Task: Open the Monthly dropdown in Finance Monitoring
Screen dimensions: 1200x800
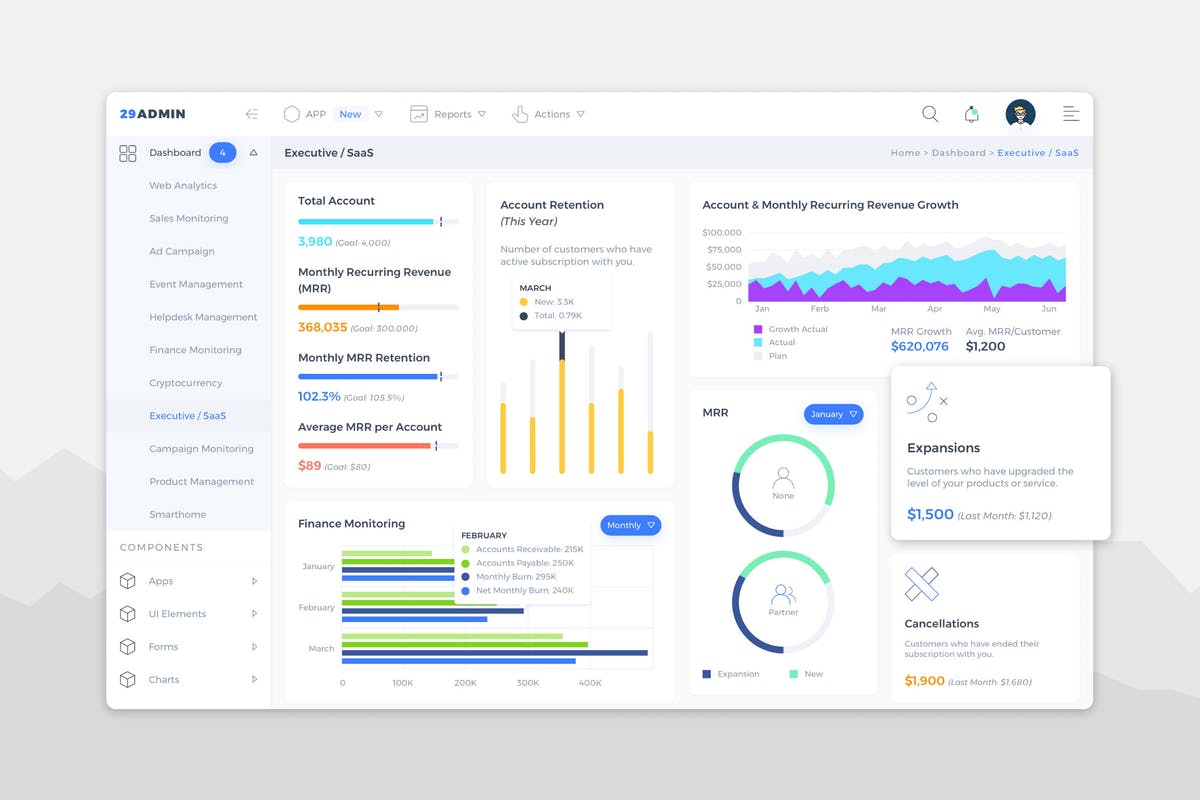Action: 630,525
